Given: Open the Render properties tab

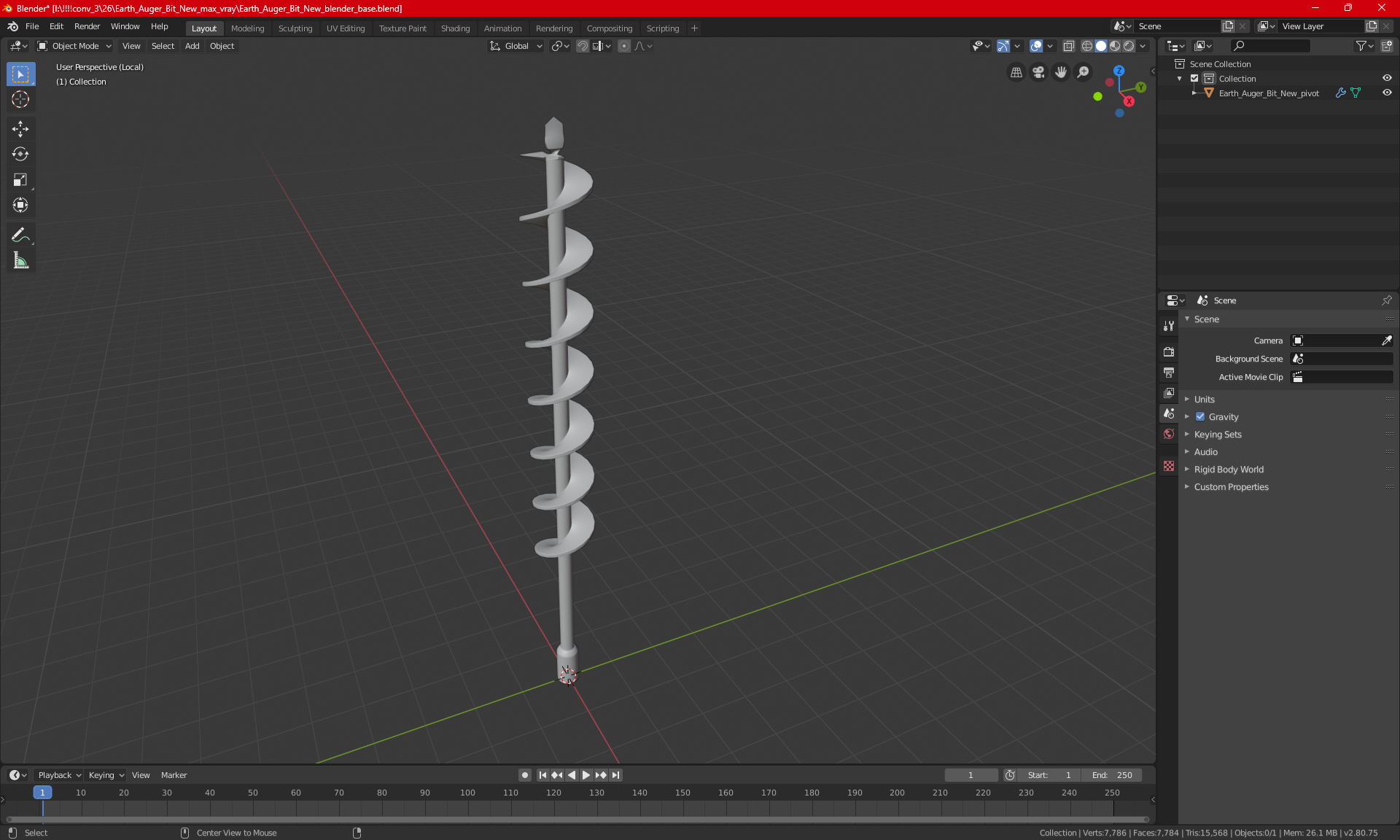Looking at the screenshot, I should pos(1169,351).
